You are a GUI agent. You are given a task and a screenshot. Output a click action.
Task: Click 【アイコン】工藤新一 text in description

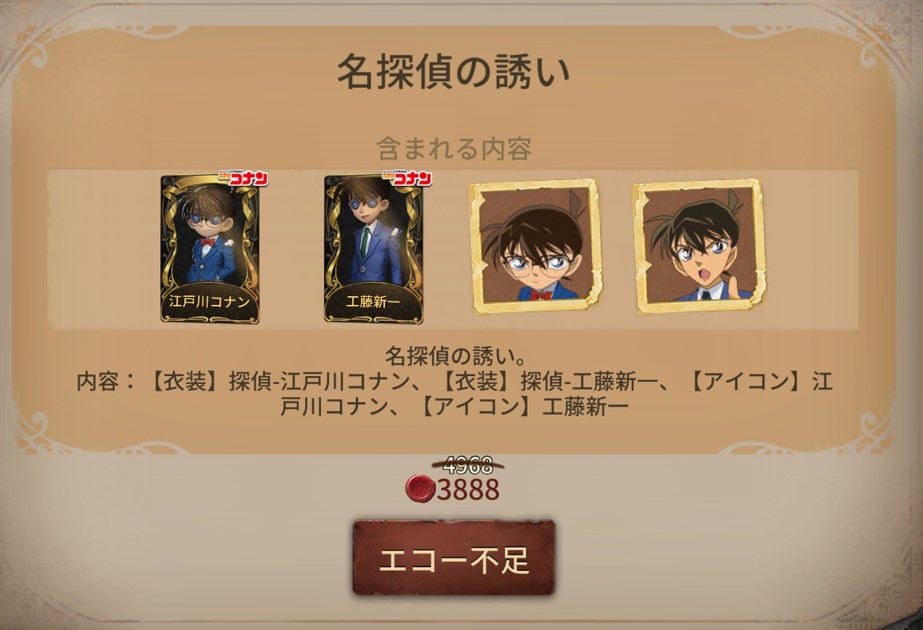pyautogui.click(x=522, y=407)
